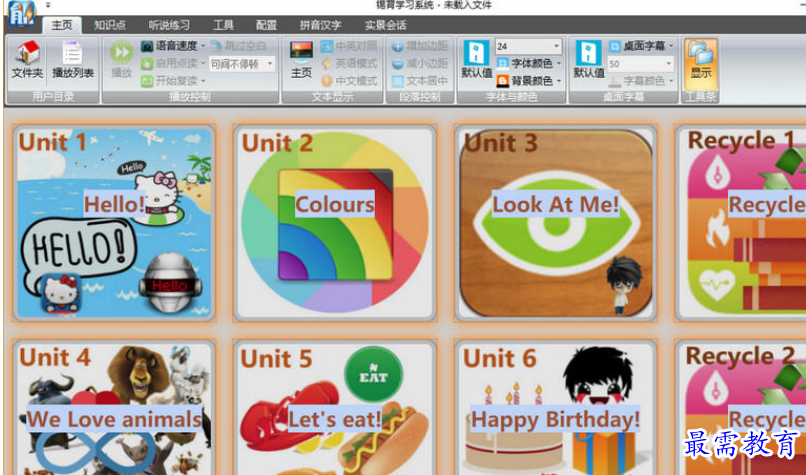Open the 实景会话 tab
The height and width of the screenshot is (475, 806).
pyautogui.click(x=386, y=25)
